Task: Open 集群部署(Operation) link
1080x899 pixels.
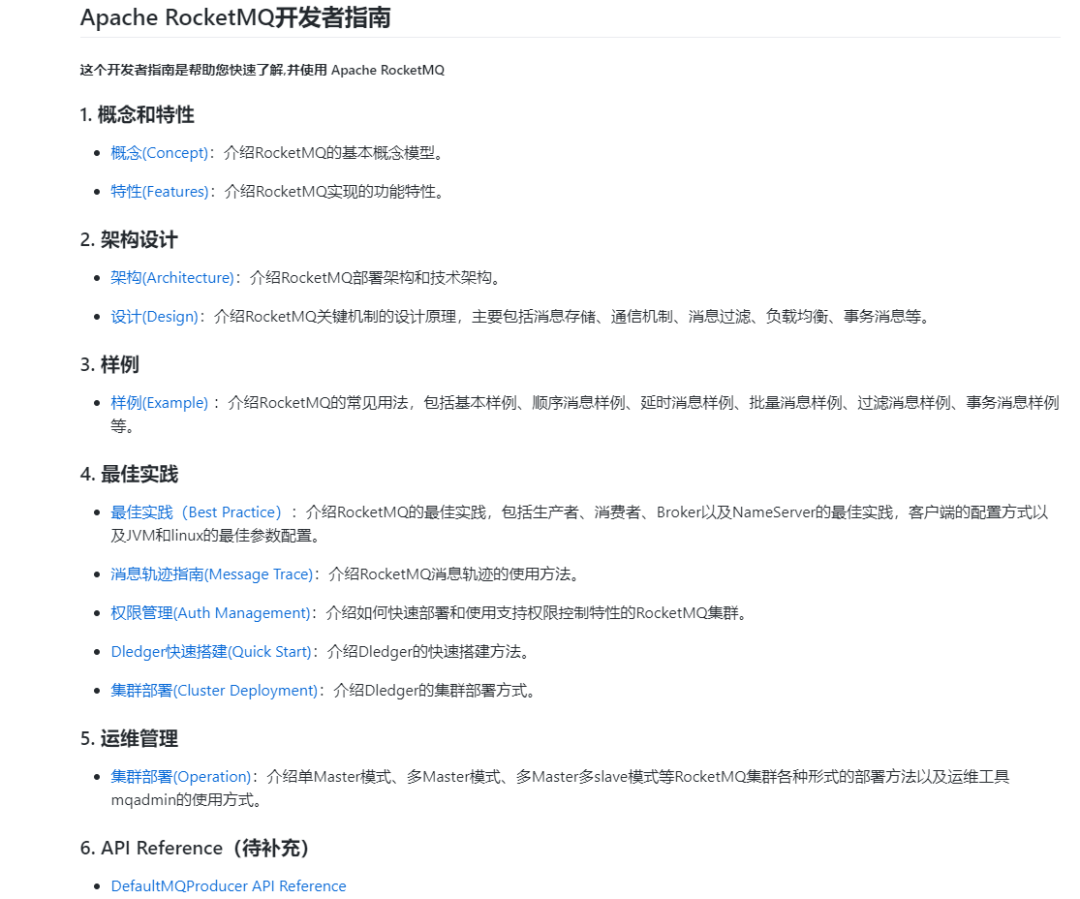Action: [x=180, y=777]
